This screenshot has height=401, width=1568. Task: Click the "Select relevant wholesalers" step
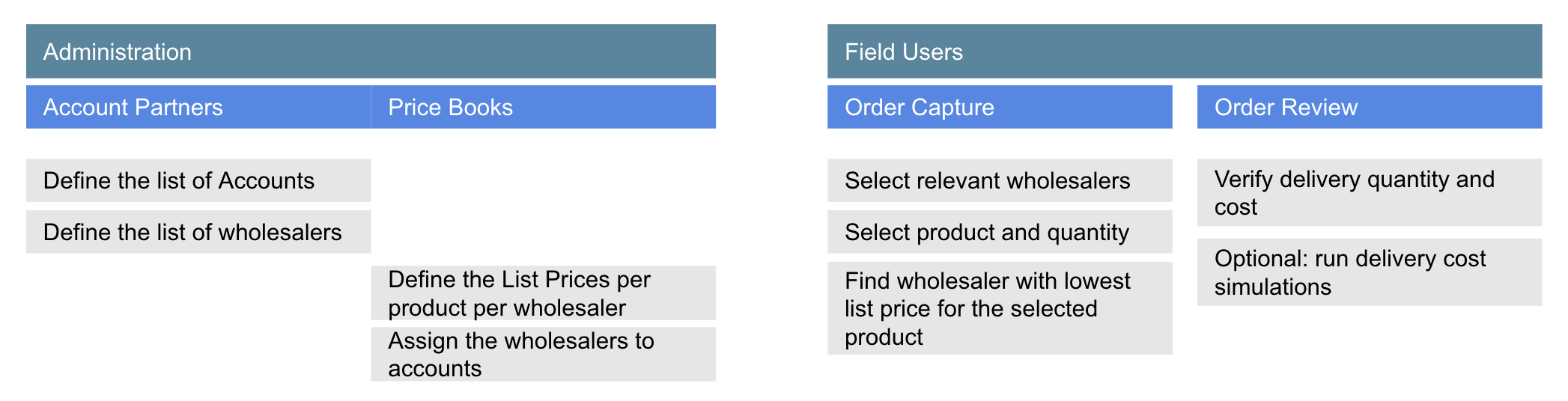pyautogui.click(x=1000, y=180)
